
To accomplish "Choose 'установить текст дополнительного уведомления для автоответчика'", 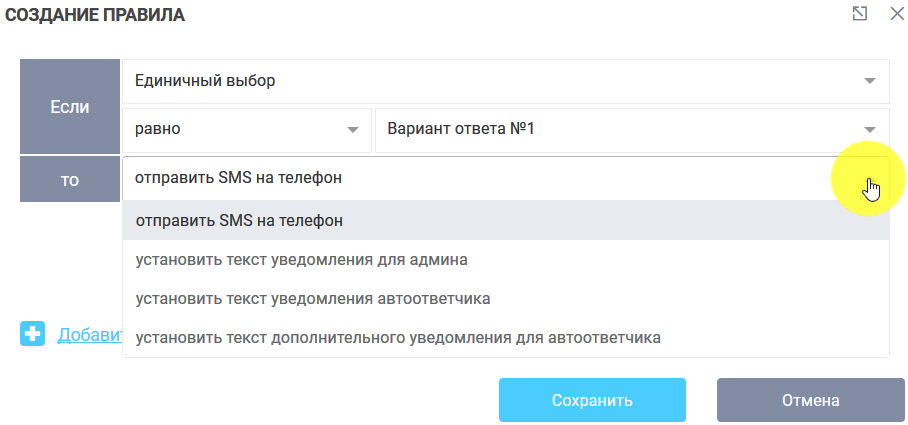I will coord(398,337).
